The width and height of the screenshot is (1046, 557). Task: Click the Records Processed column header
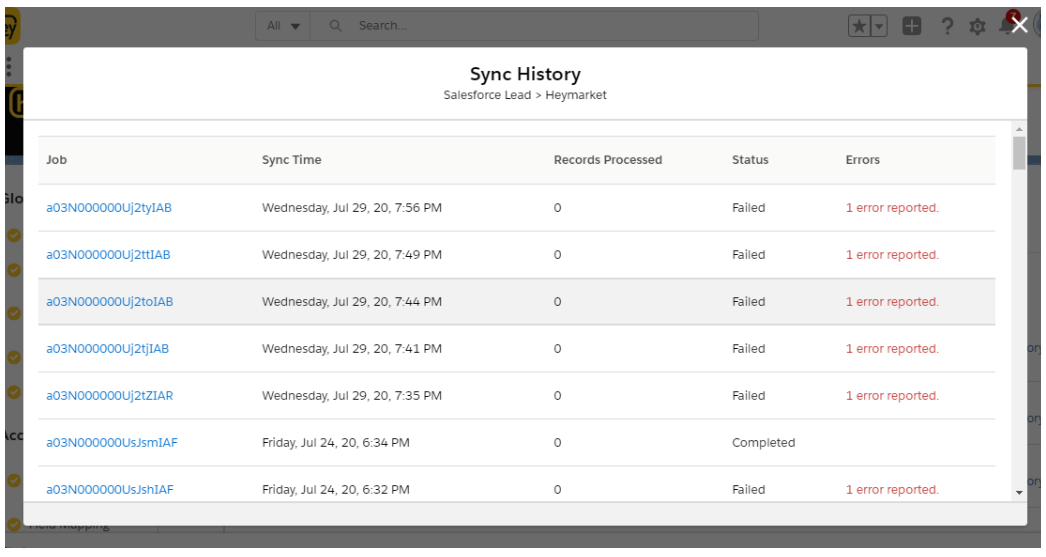608,159
